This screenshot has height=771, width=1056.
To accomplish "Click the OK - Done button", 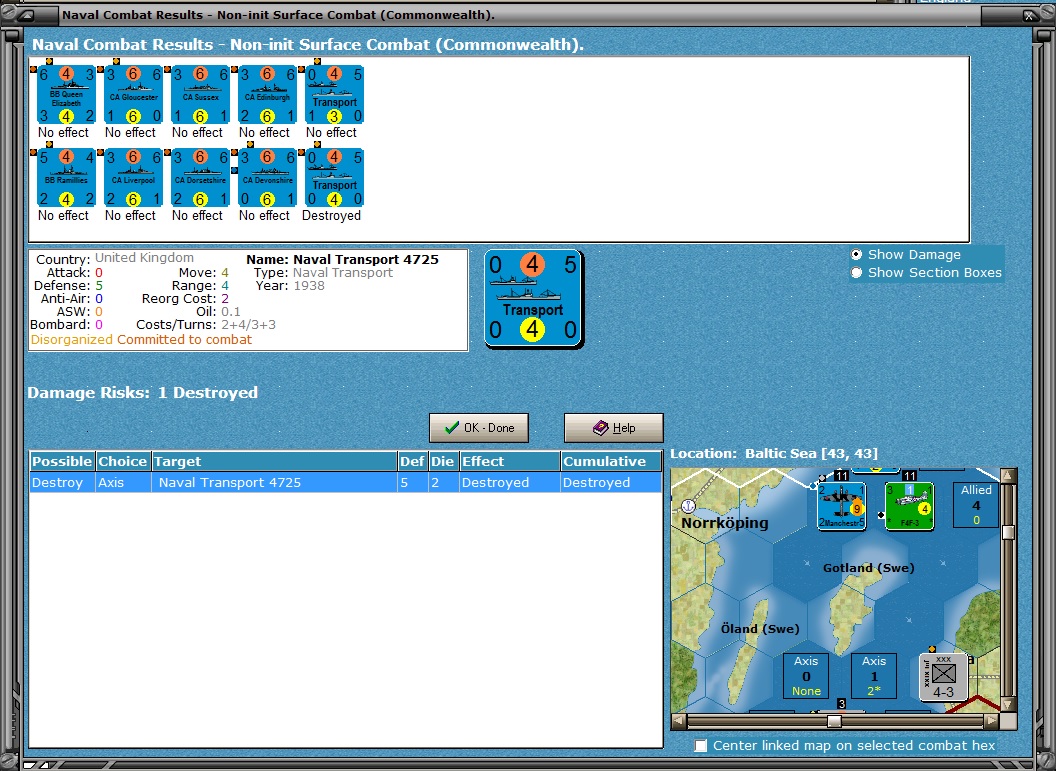I will tap(479, 428).
